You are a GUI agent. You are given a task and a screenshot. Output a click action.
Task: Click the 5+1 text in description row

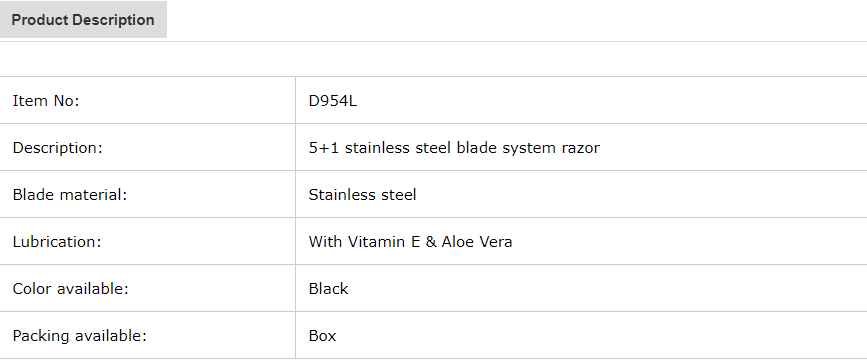click(x=324, y=148)
